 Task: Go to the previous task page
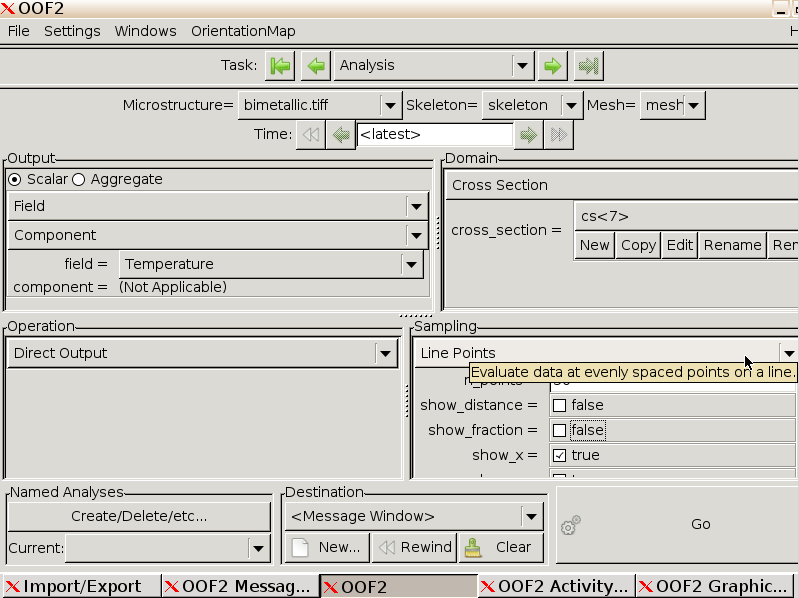pyautogui.click(x=316, y=66)
